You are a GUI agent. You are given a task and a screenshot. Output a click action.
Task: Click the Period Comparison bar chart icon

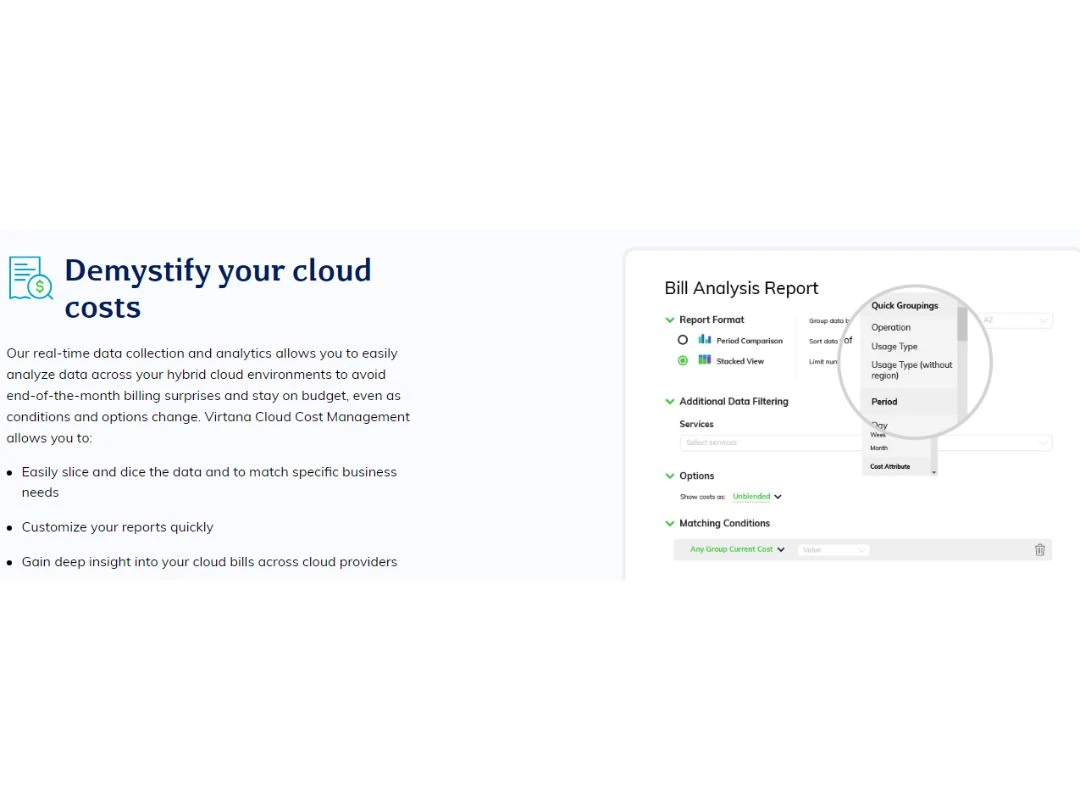704,340
